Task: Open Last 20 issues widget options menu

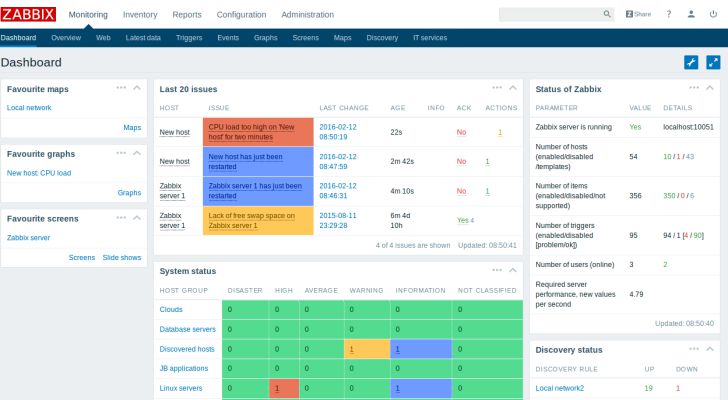Action: [x=497, y=88]
